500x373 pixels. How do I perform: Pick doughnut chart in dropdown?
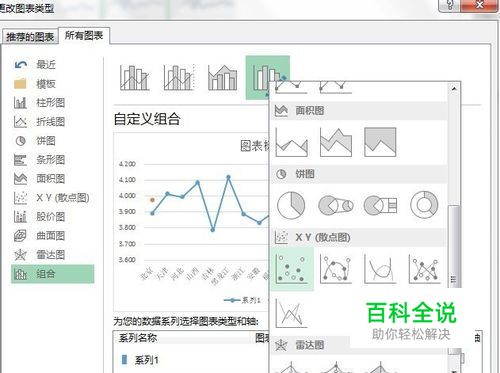[424, 205]
